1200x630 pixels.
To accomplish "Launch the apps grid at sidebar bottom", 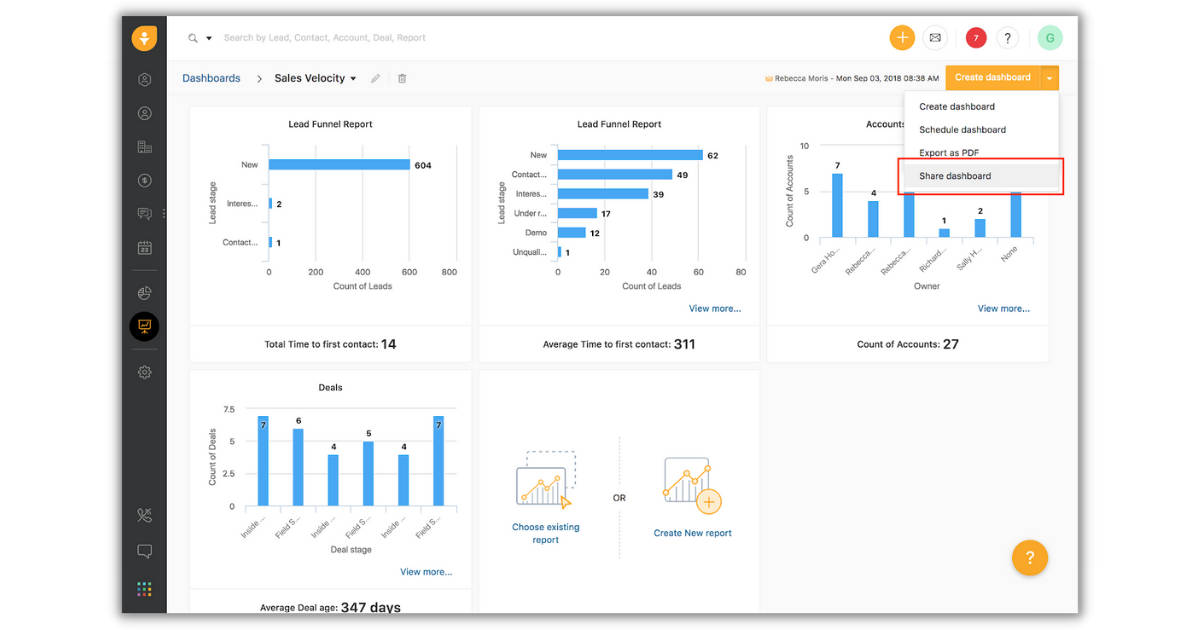I will 144,588.
